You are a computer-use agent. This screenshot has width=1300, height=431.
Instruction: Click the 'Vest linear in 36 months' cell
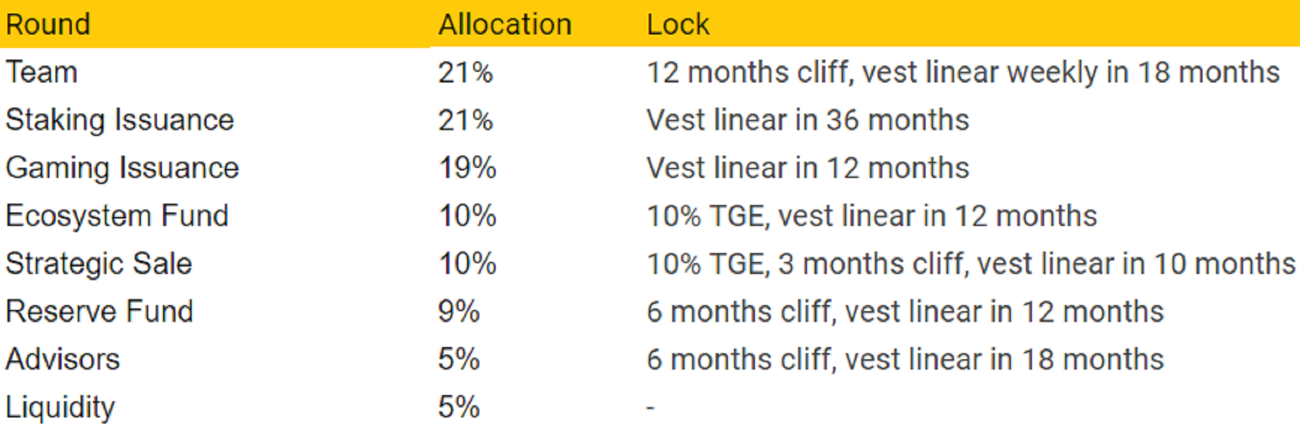pyautogui.click(x=807, y=120)
